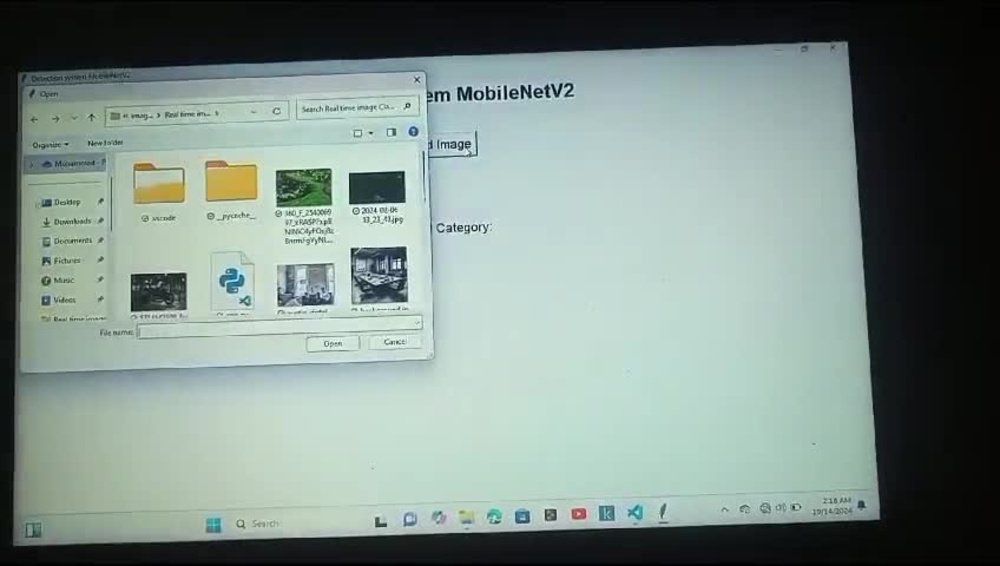
Task: Open File Explorer from the taskbar
Action: (x=466, y=518)
